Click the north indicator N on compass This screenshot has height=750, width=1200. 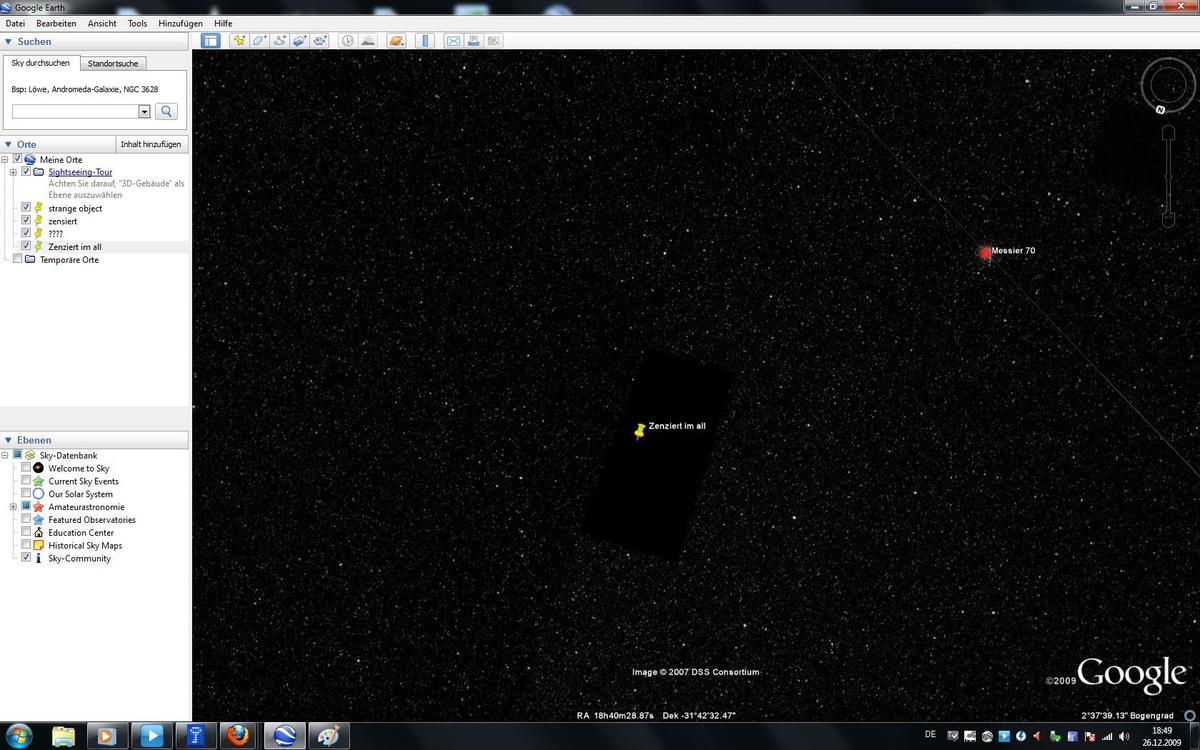tap(1160, 109)
